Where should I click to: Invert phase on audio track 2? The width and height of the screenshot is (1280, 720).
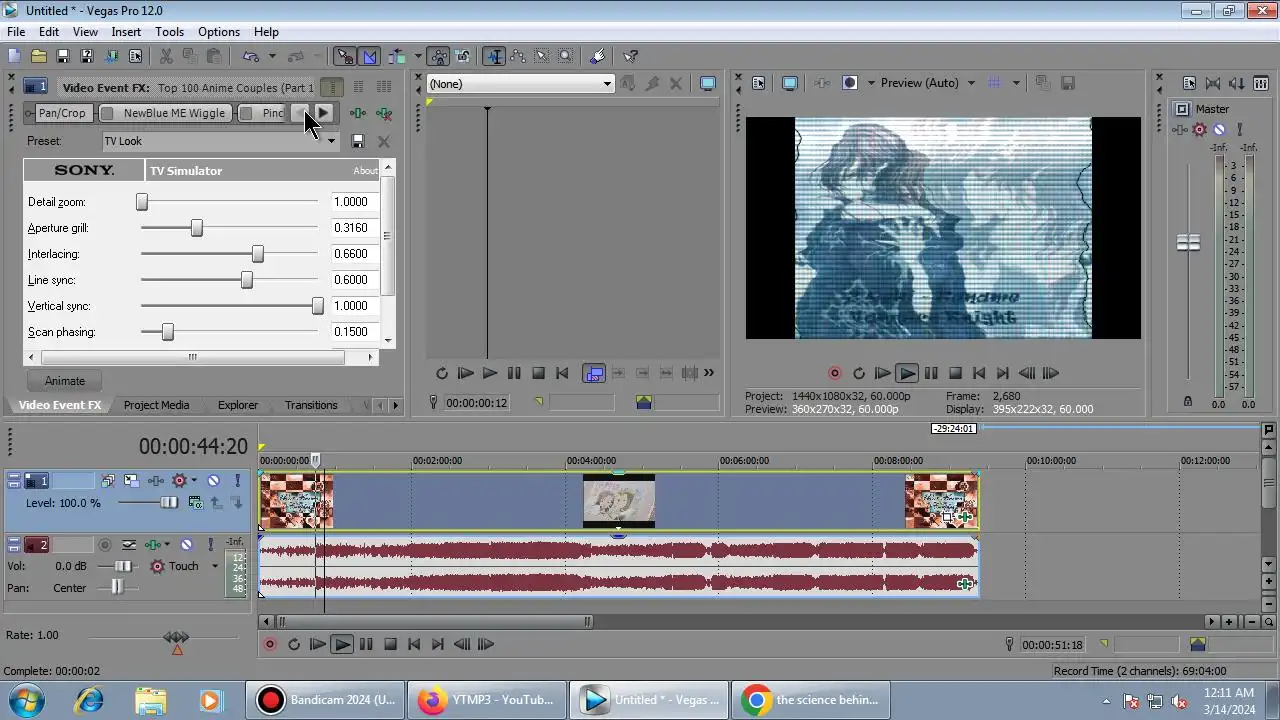point(129,545)
